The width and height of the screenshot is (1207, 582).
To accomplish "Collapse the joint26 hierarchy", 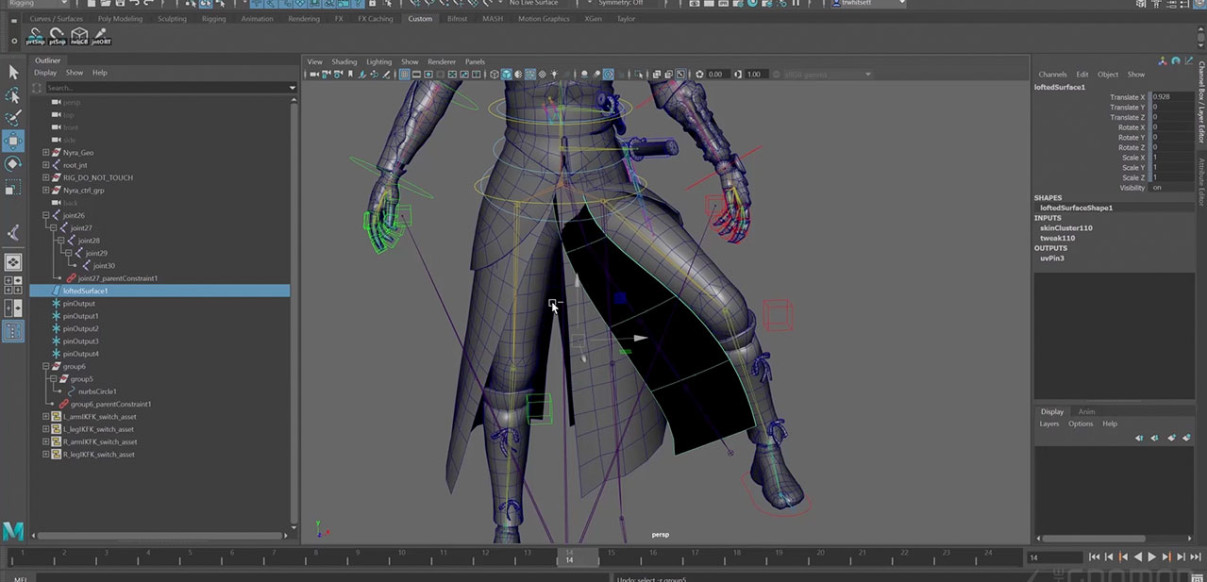I will (46, 215).
